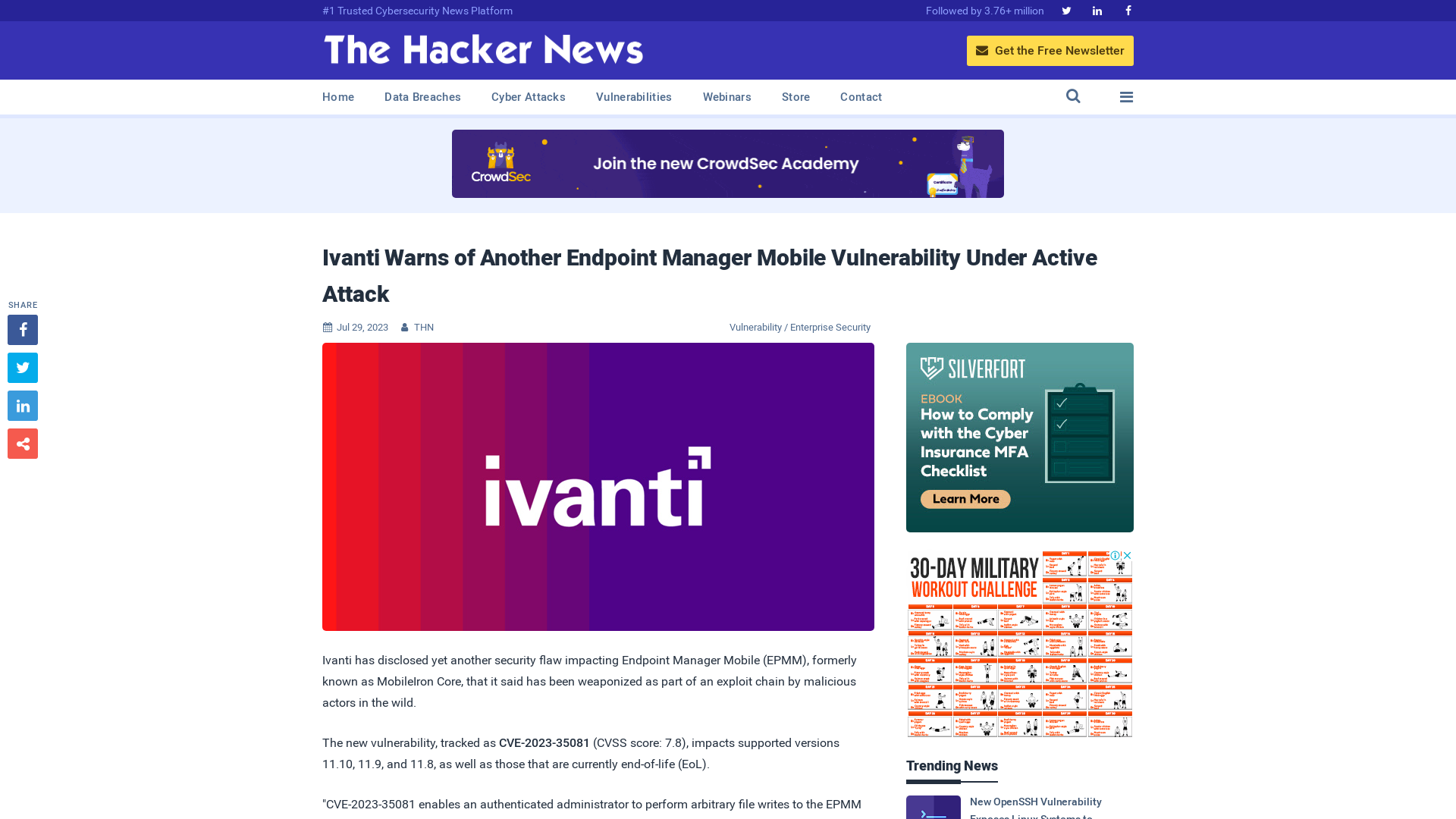
Task: Click the LinkedIn share icon
Action: (22, 405)
